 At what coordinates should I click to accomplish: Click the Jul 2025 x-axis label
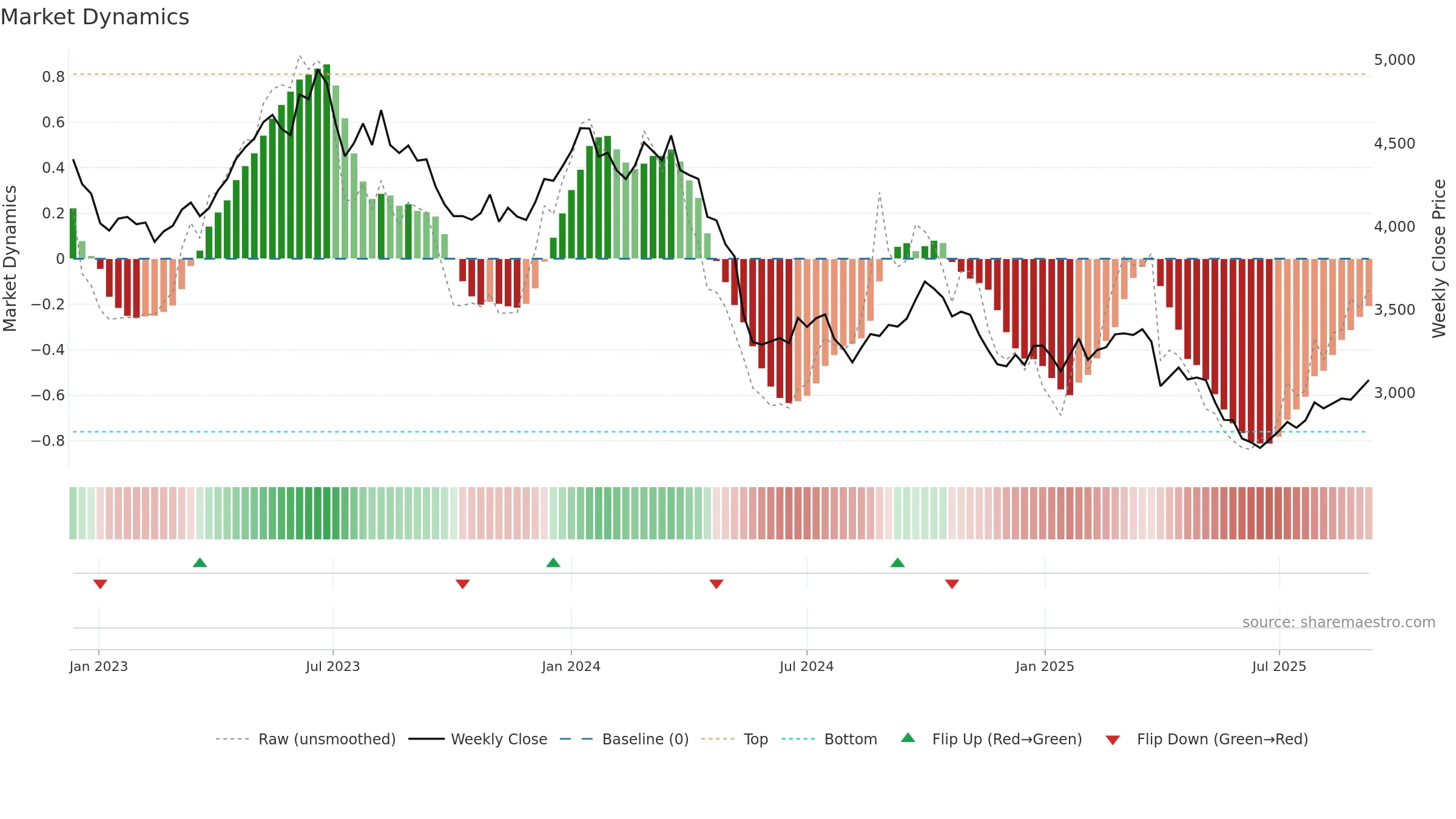click(x=1279, y=666)
